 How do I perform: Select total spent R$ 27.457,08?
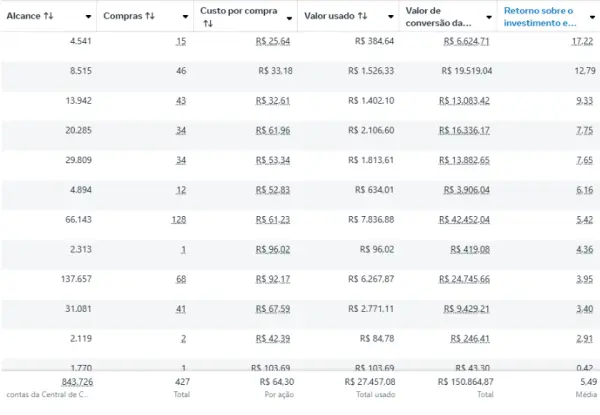[x=370, y=382]
